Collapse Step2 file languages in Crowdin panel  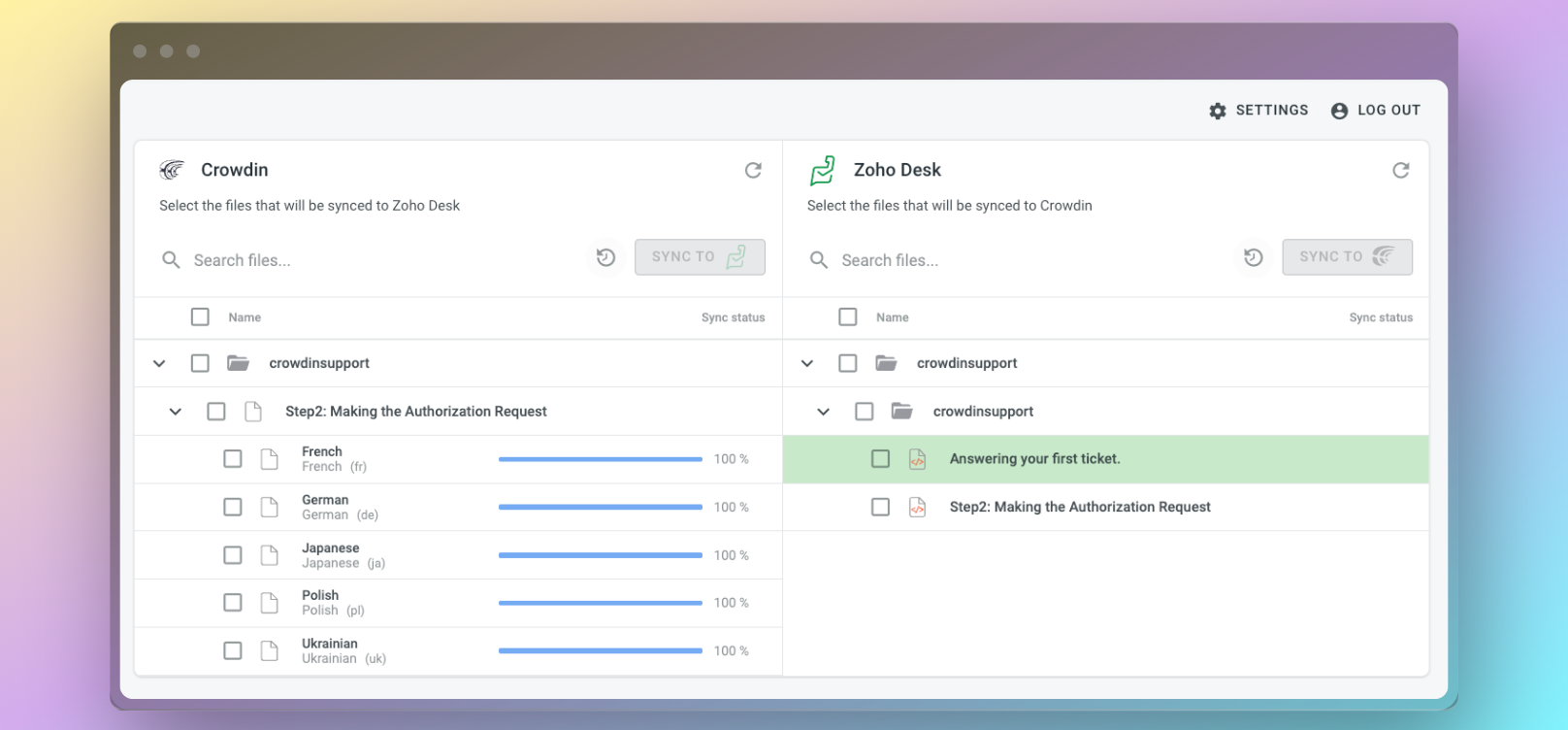(176, 412)
